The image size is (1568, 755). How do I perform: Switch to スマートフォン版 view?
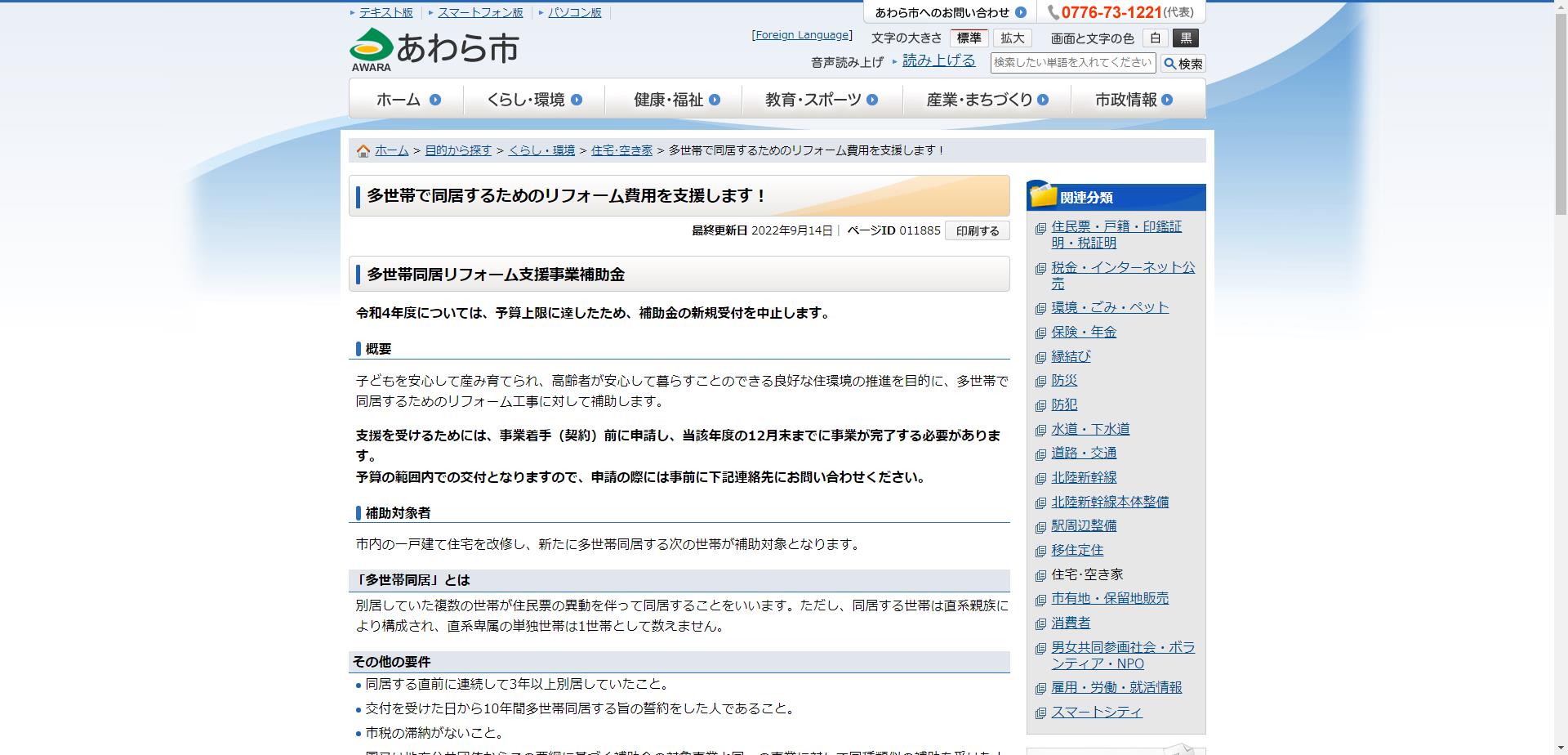(480, 13)
